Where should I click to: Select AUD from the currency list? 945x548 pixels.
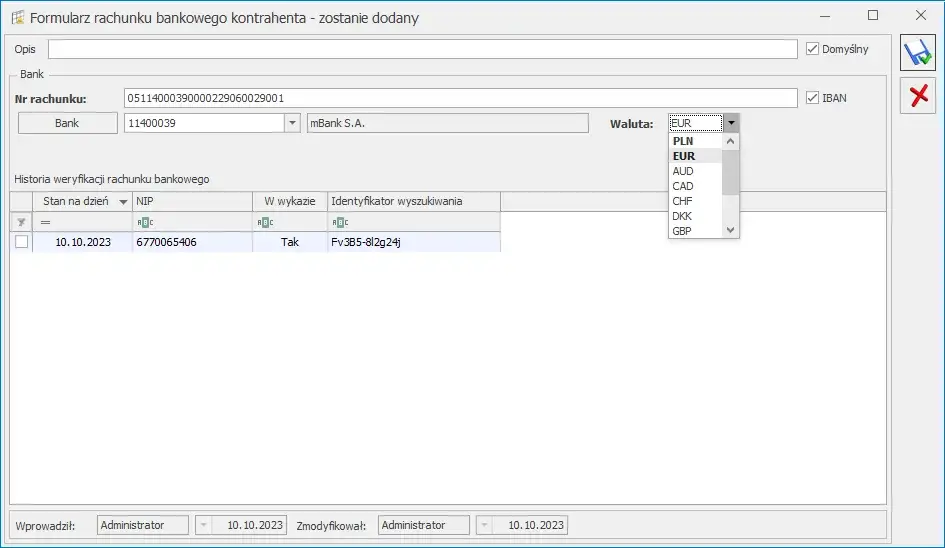(x=695, y=171)
